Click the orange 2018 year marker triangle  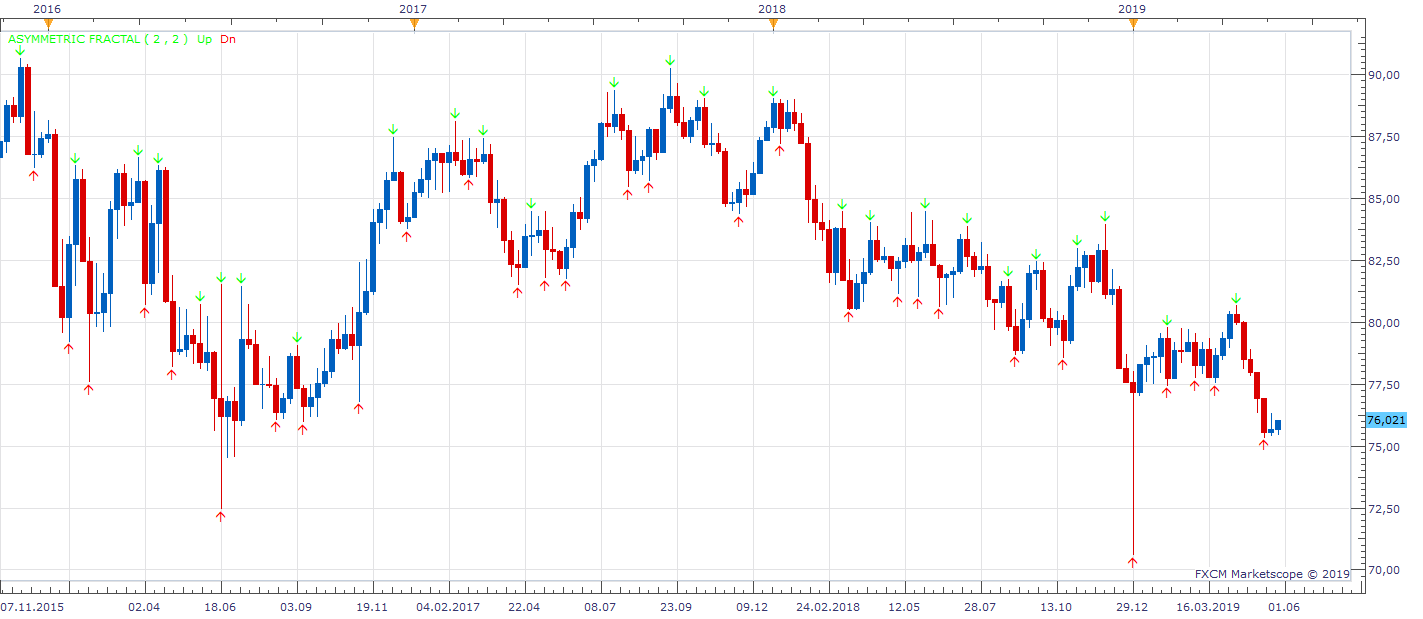click(x=773, y=24)
